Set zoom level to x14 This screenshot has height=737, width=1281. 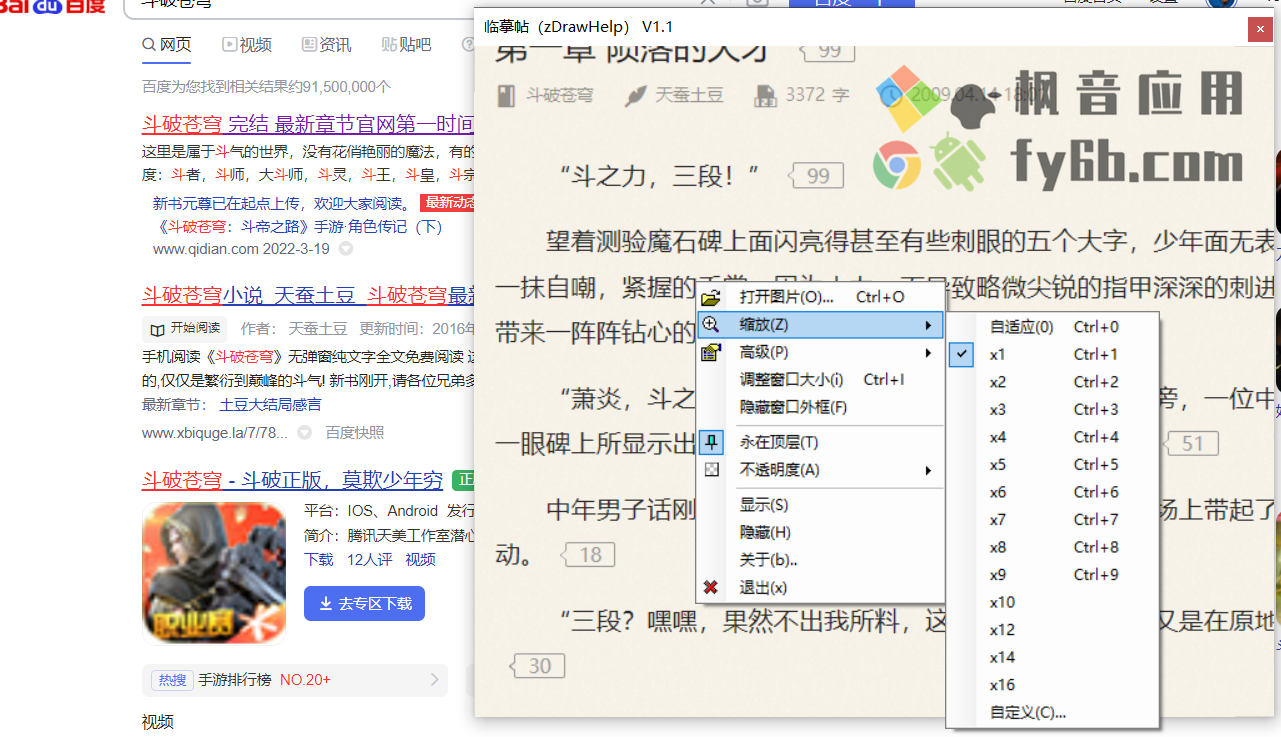click(x=1052, y=657)
